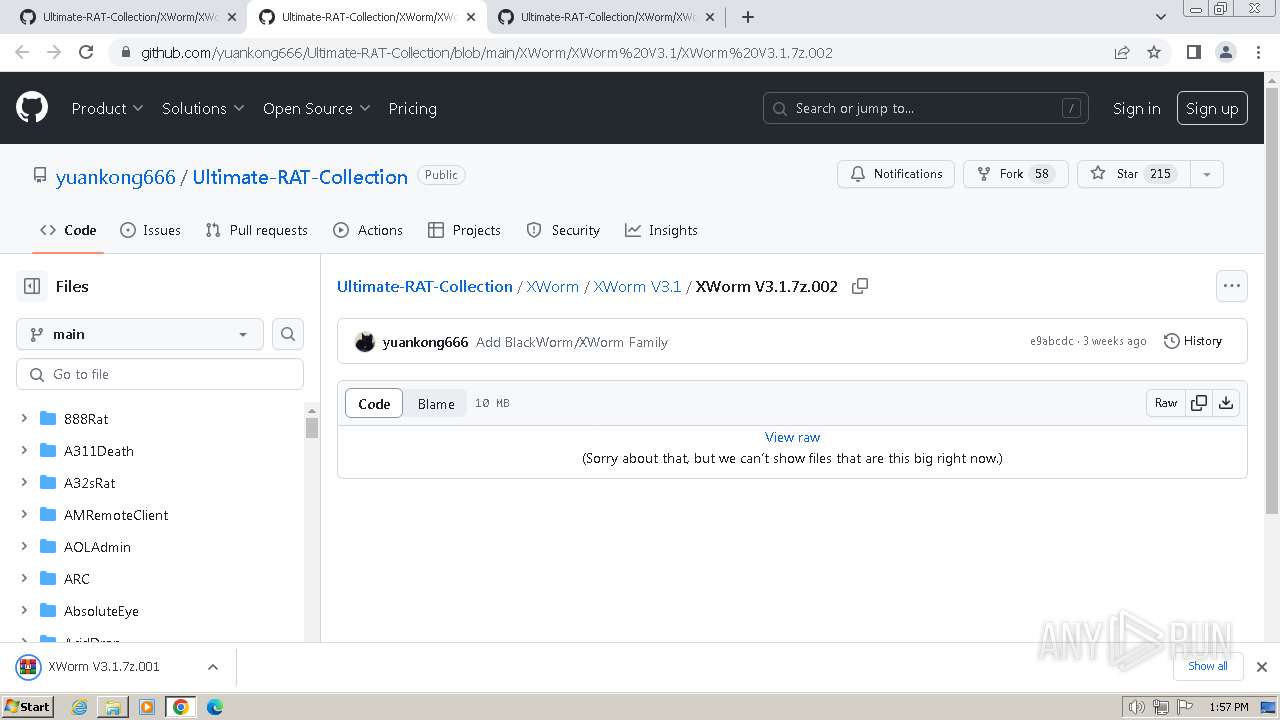Open the Star list dropdown arrow
Image resolution: width=1280 pixels, height=720 pixels.
click(x=1207, y=174)
